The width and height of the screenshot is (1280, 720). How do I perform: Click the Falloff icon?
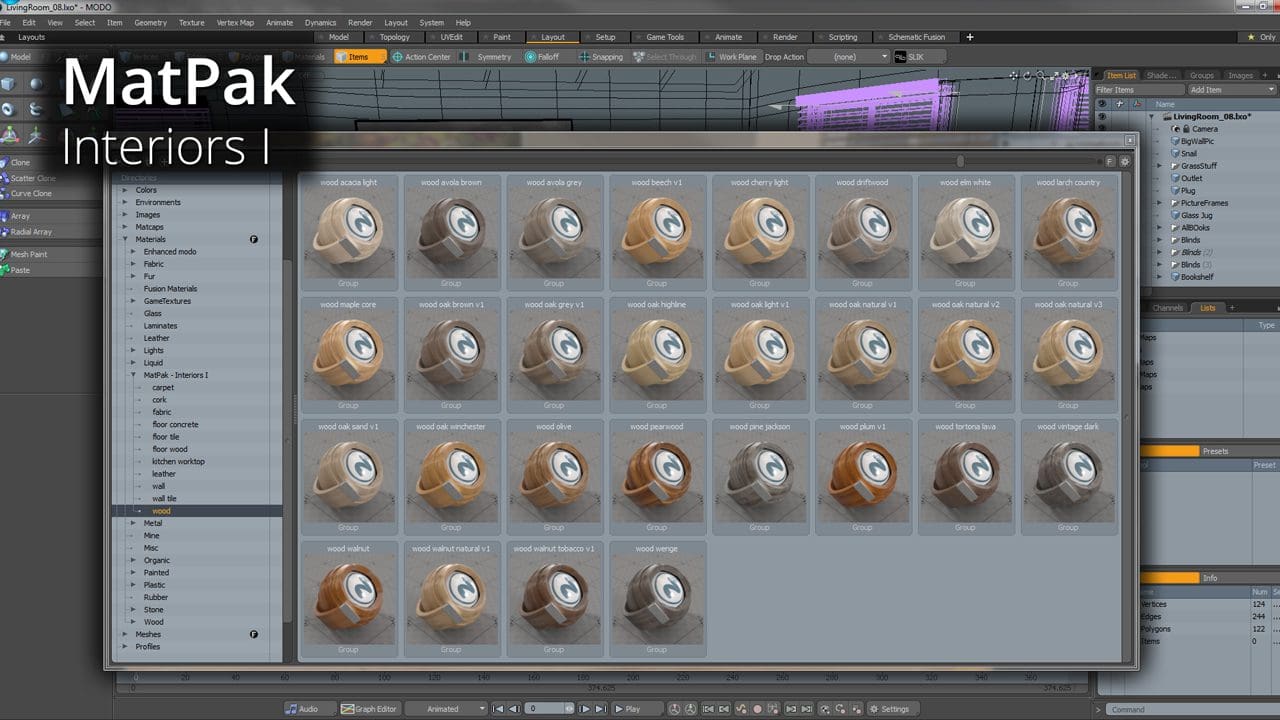[530, 57]
